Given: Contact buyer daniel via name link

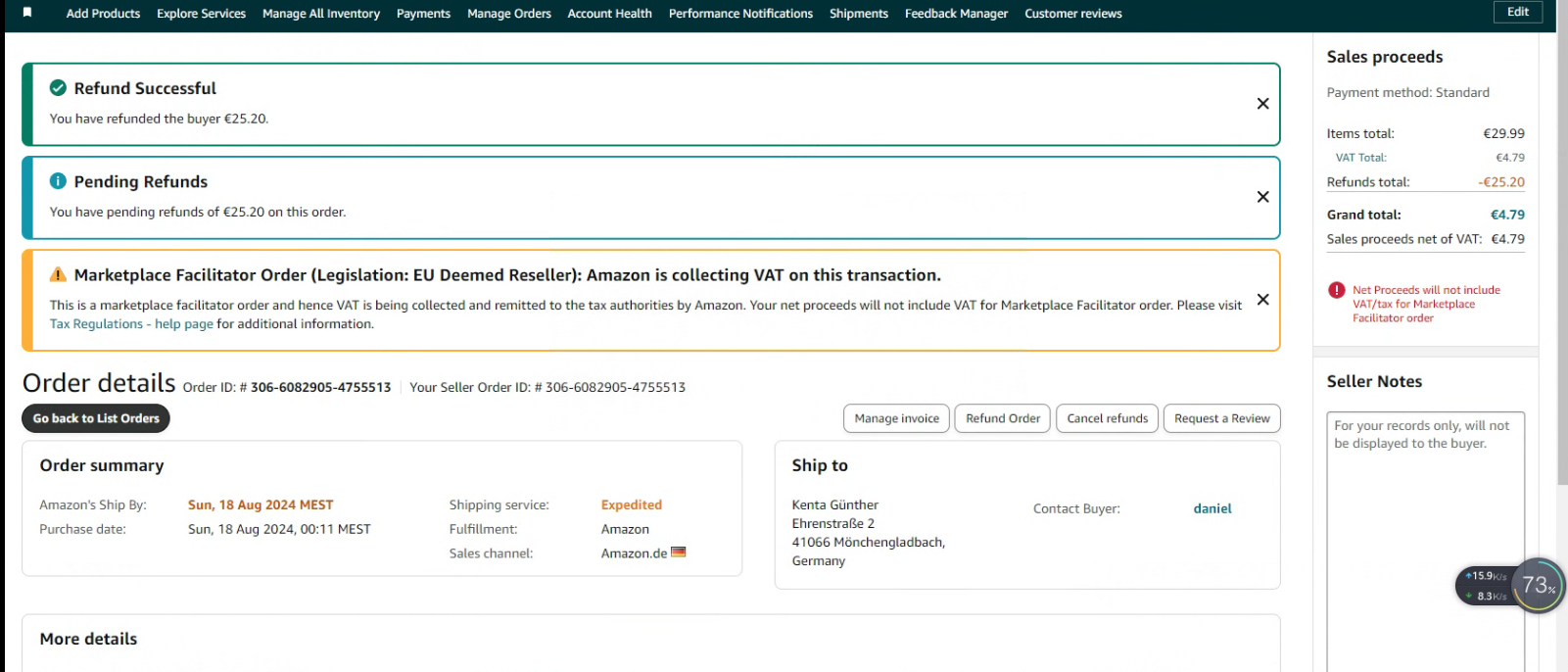Looking at the screenshot, I should [x=1212, y=508].
